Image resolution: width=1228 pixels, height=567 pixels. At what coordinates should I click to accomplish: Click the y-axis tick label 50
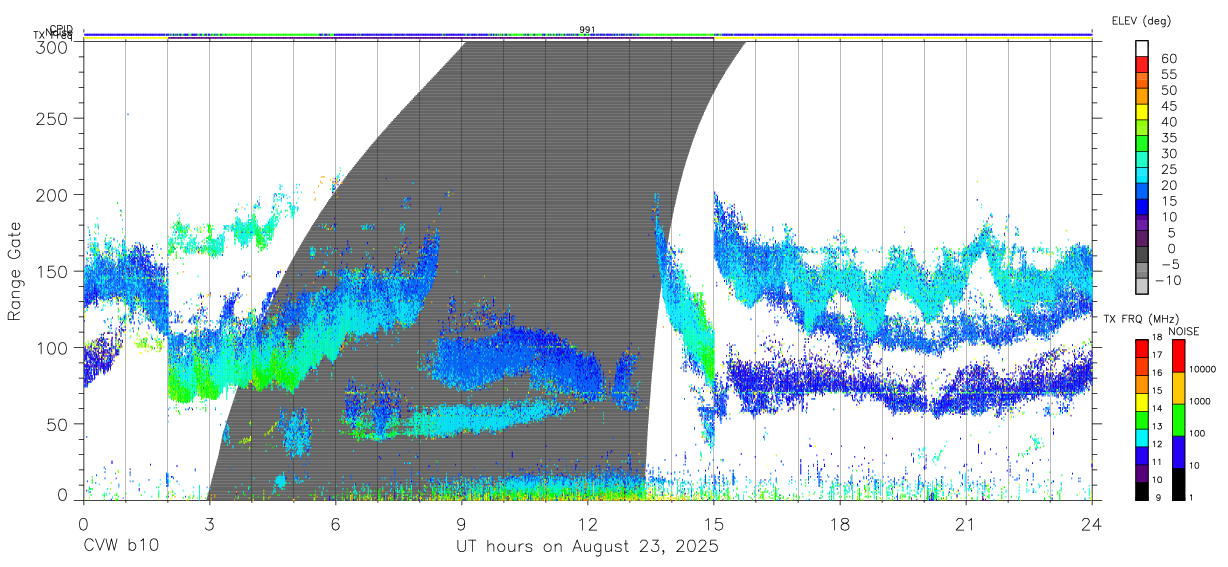click(58, 424)
